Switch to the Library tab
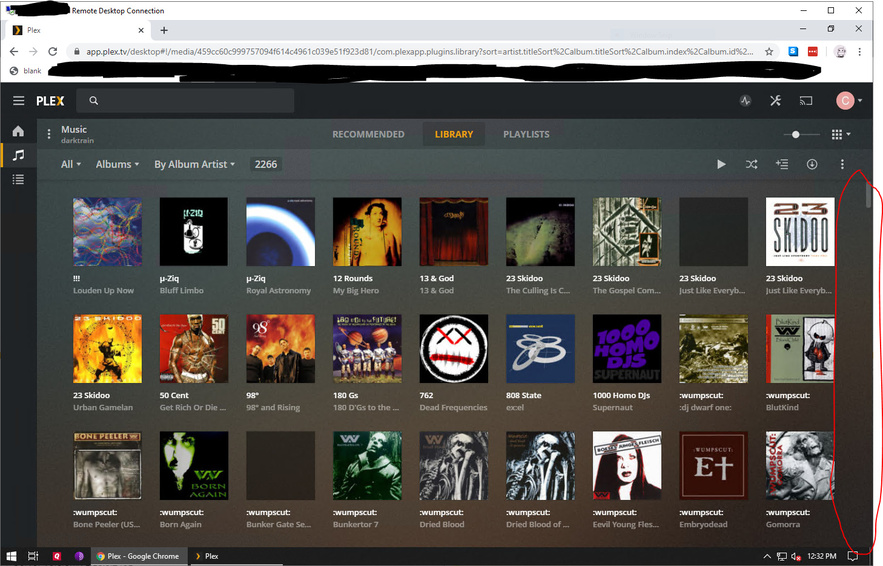The width and height of the screenshot is (883, 566). [x=454, y=135]
